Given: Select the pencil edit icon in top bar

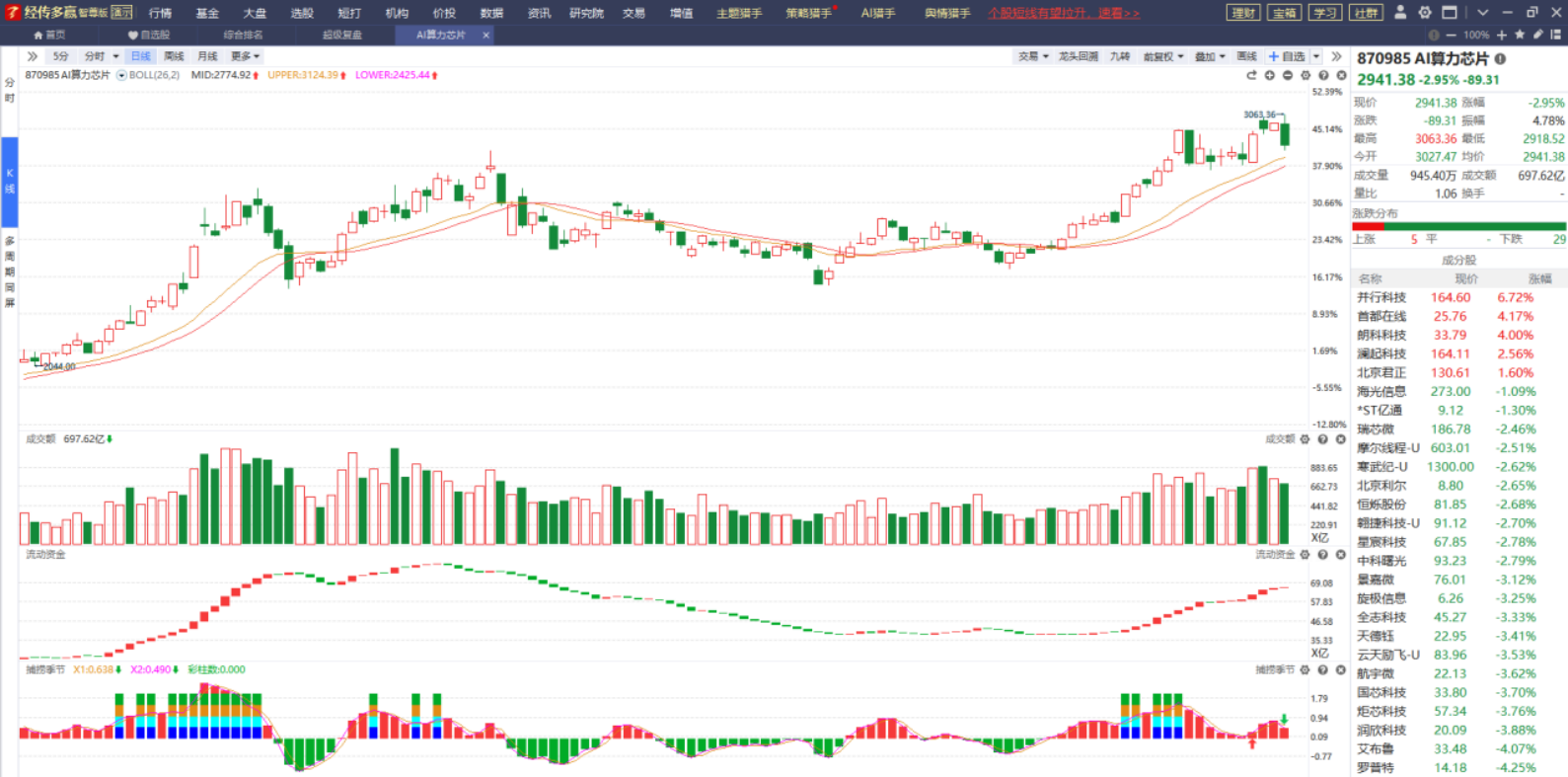Looking at the screenshot, I should tap(1537, 35).
